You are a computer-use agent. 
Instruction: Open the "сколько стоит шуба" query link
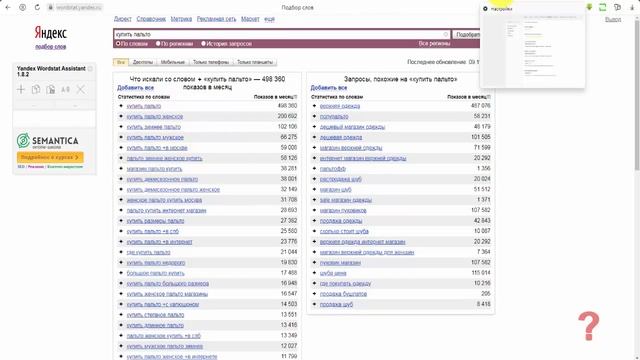(x=344, y=231)
